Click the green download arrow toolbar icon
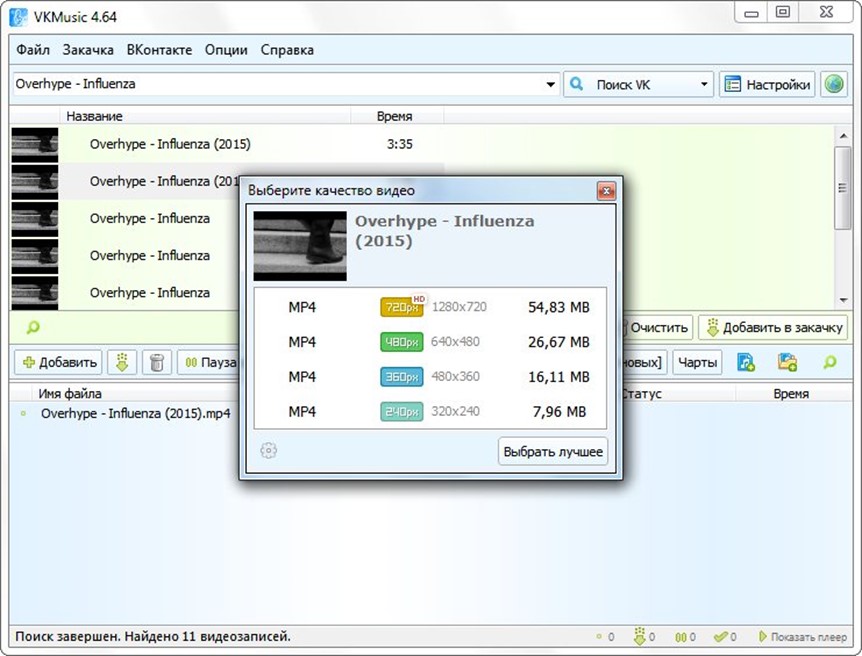Viewport: 862px width, 656px height. tap(122, 362)
